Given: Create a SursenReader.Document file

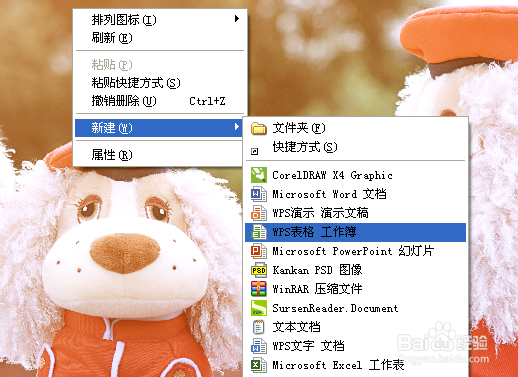Looking at the screenshot, I should coord(355,308).
